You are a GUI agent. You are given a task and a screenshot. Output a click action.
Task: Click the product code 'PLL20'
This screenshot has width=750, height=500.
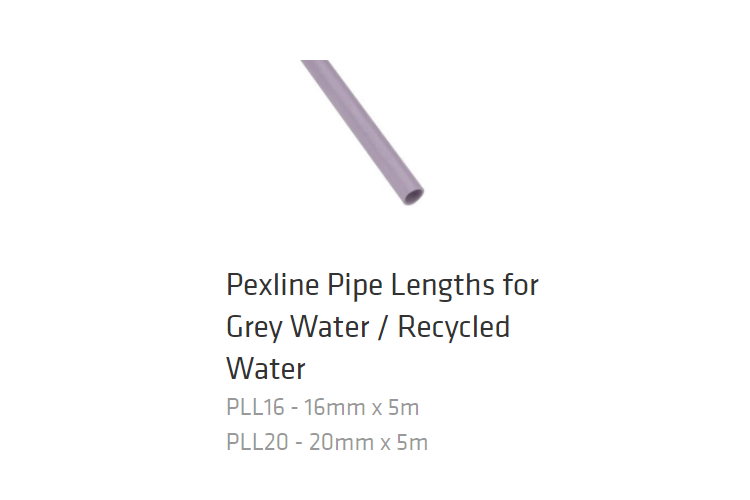point(257,442)
